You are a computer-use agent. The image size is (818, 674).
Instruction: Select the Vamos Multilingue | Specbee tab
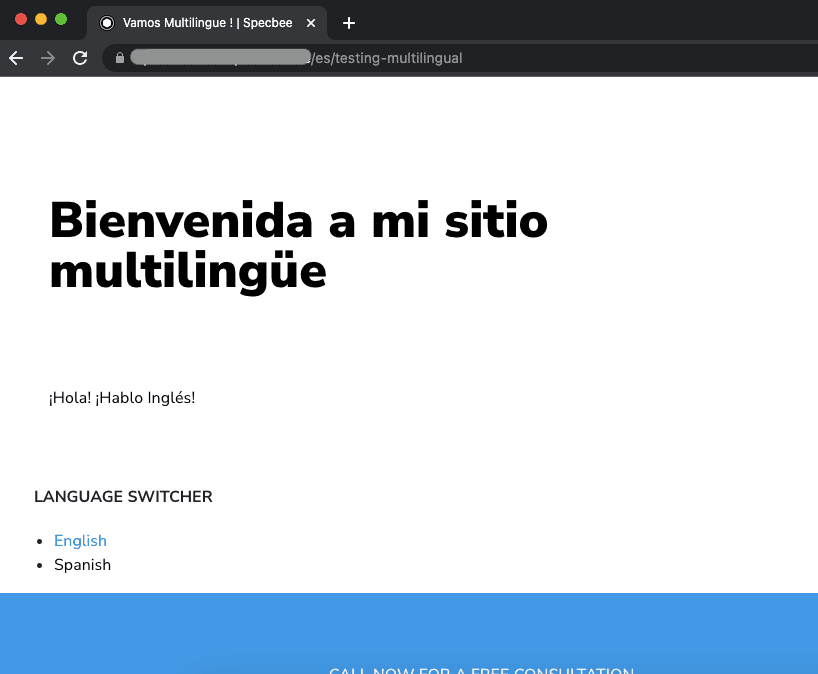207,23
